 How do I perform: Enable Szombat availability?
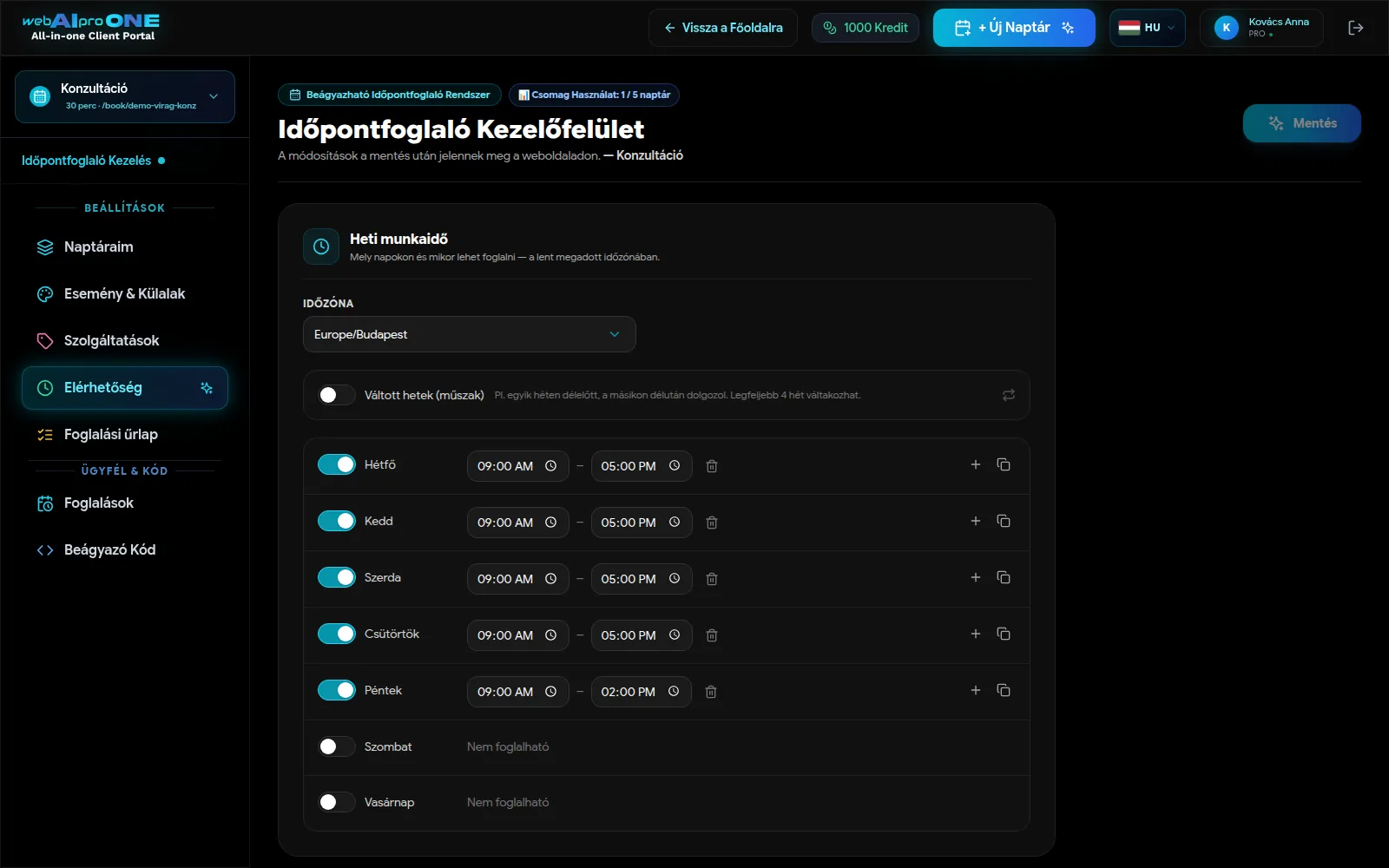click(336, 746)
